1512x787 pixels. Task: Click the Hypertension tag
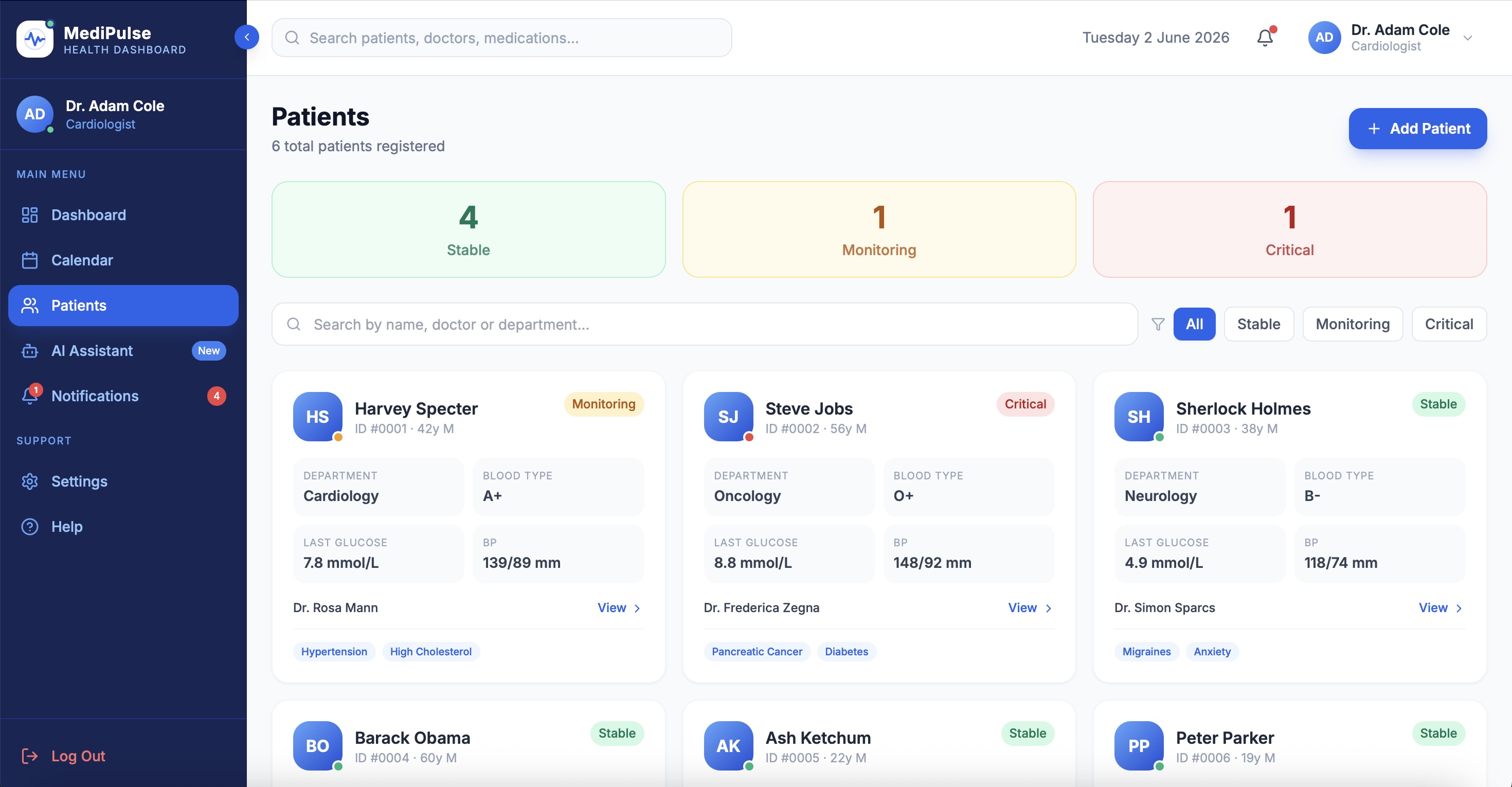coord(334,651)
